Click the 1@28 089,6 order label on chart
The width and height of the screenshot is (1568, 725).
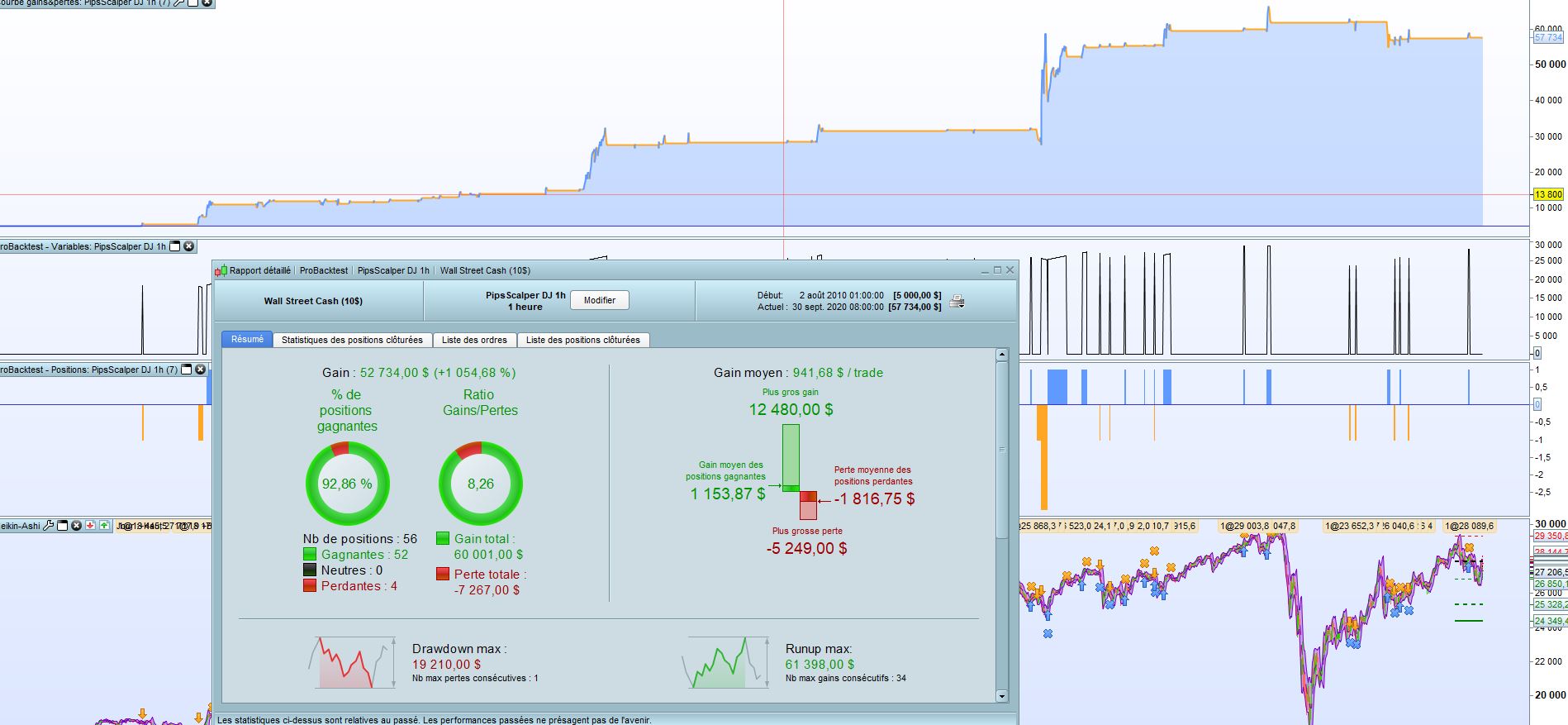pyautogui.click(x=1469, y=526)
